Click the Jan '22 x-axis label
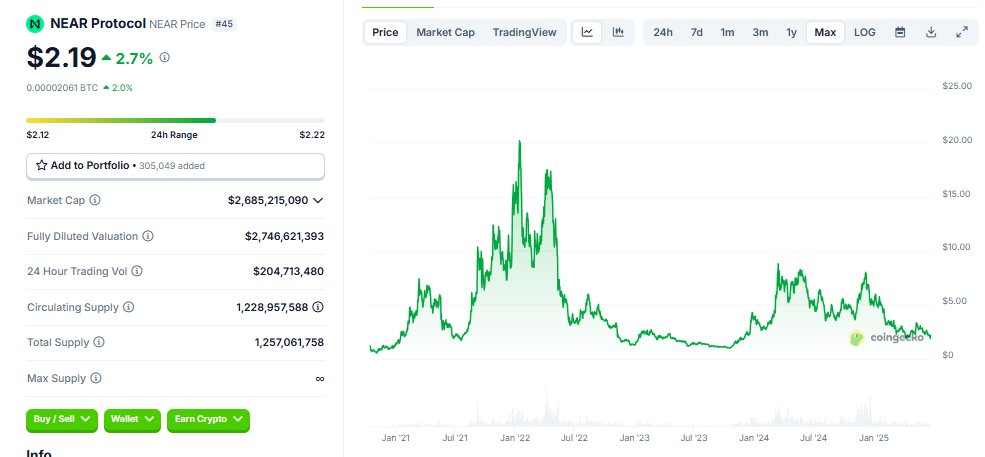The width and height of the screenshot is (985, 457). [516, 438]
